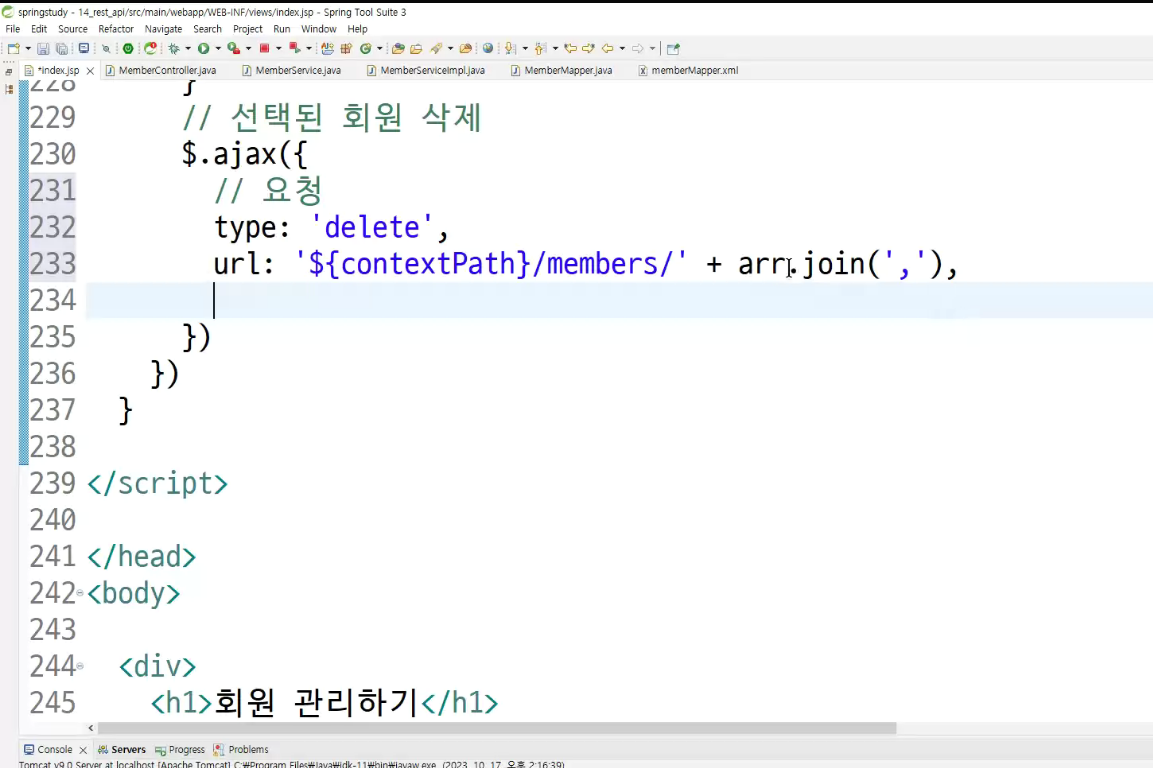Click the Web Browser globe icon
Image resolution: width=1153 pixels, height=768 pixels.
488,49
